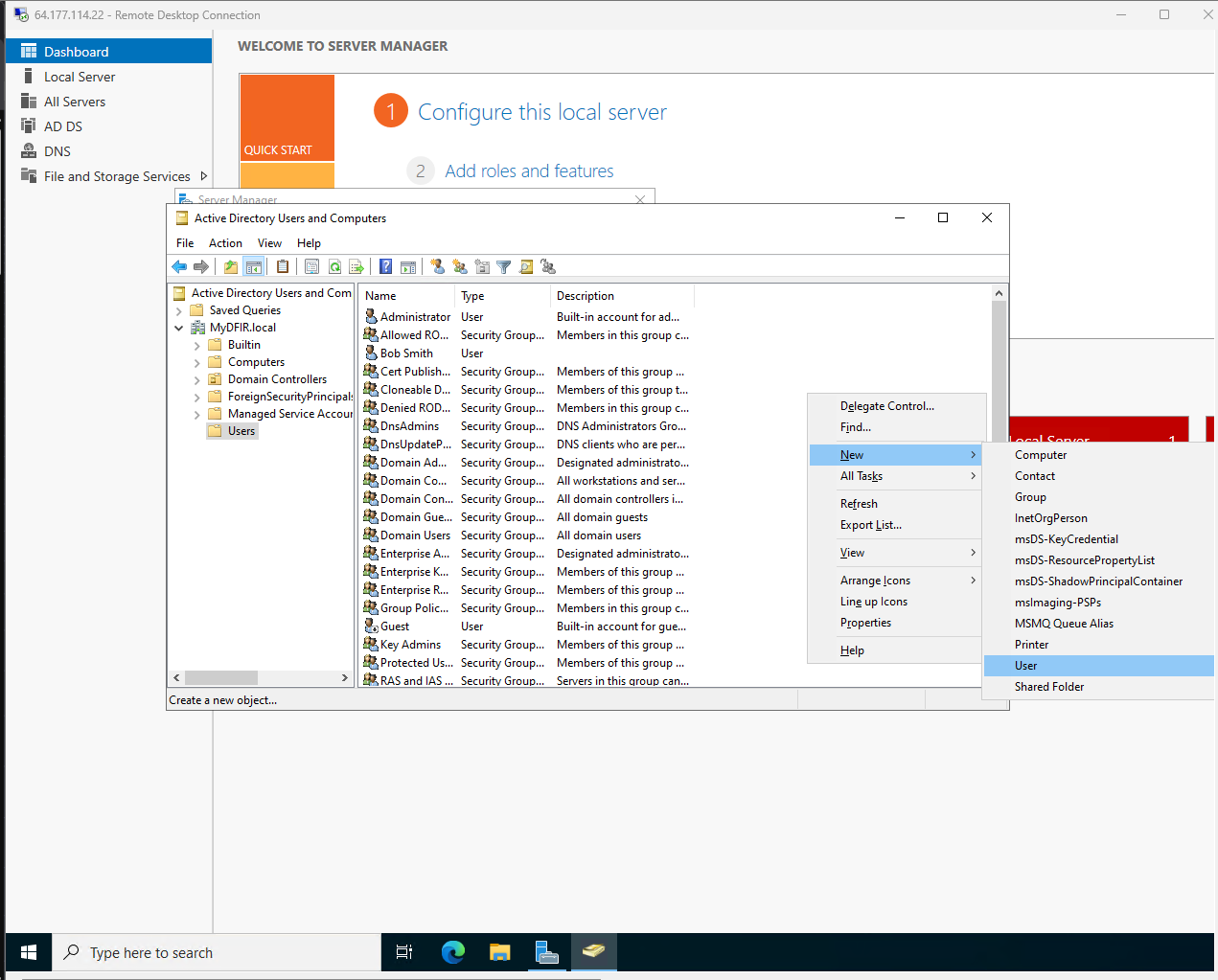Image resolution: width=1218 pixels, height=980 pixels.
Task: Click the Find objects toolbar icon
Action: coord(526,266)
